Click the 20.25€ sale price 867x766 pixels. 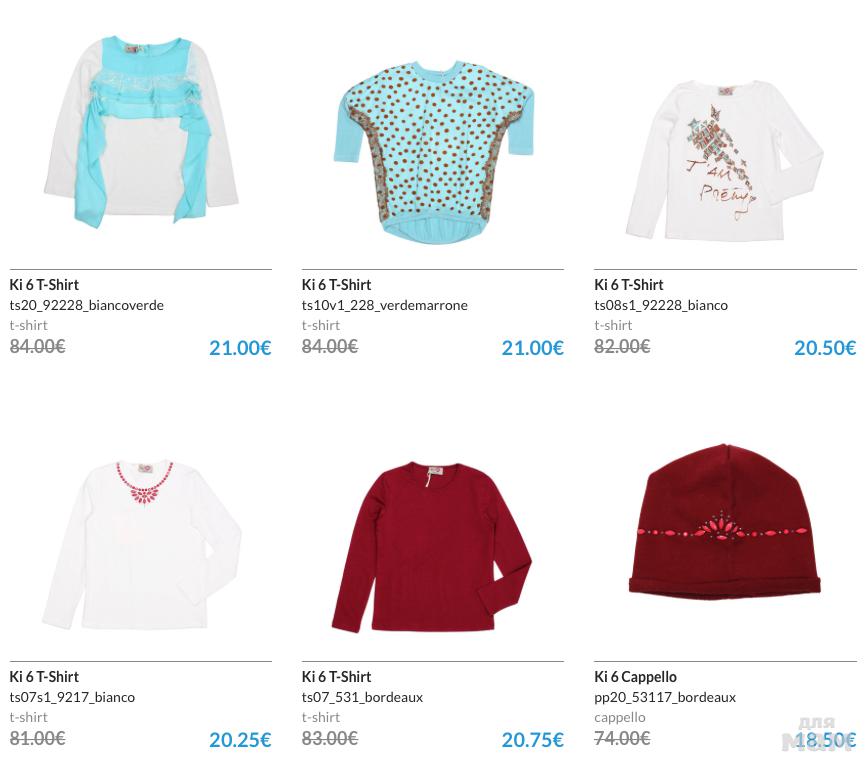click(x=240, y=740)
